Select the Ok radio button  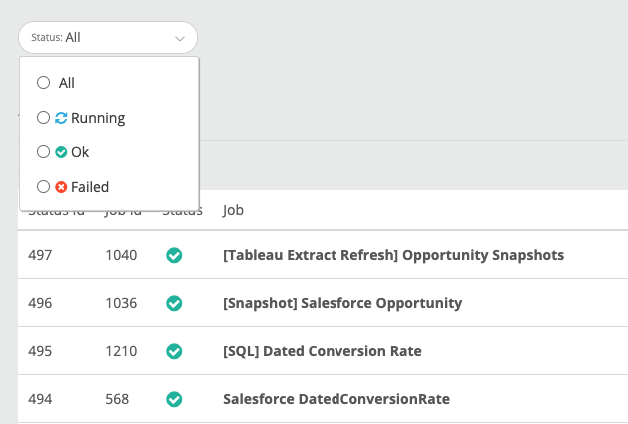pos(43,152)
